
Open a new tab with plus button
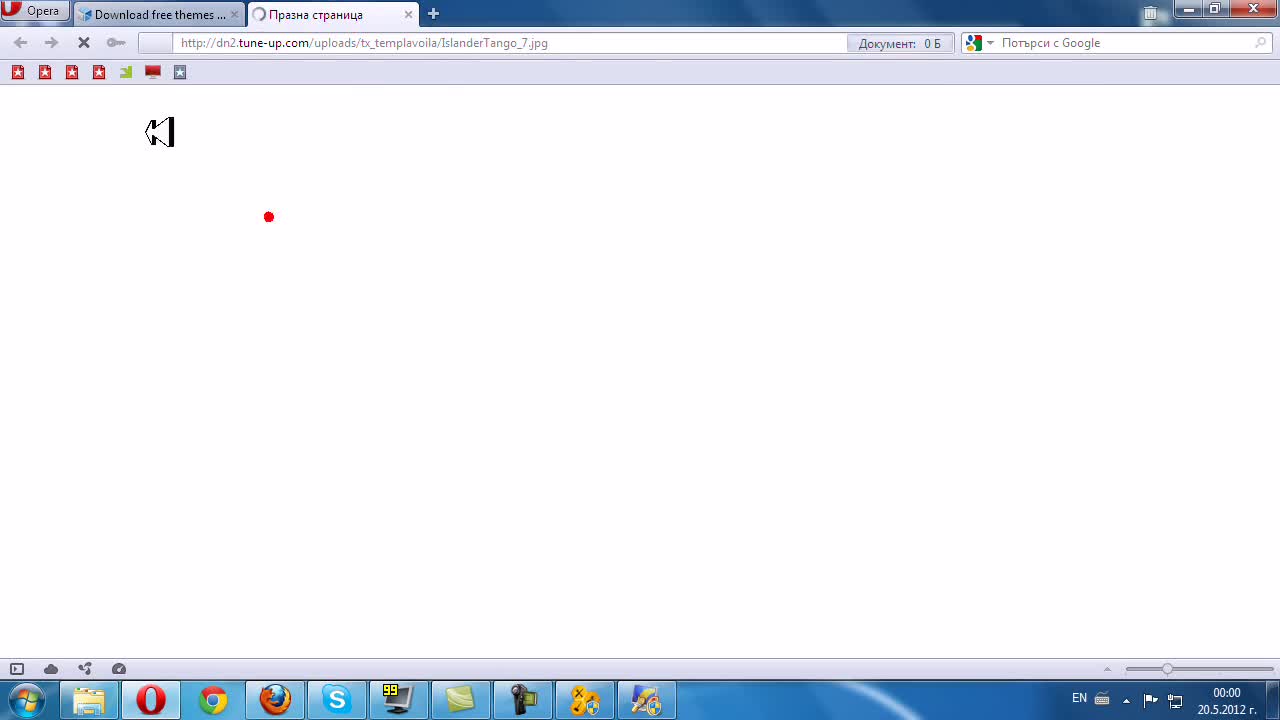point(433,14)
